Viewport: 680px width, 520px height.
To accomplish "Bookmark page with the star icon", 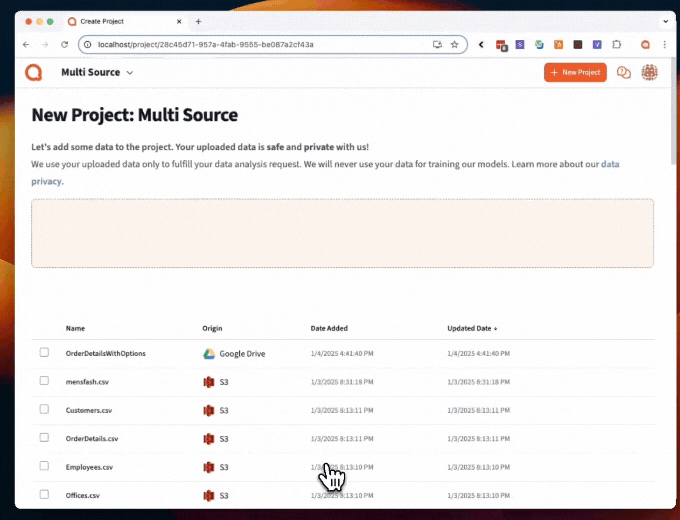I will tap(454, 45).
